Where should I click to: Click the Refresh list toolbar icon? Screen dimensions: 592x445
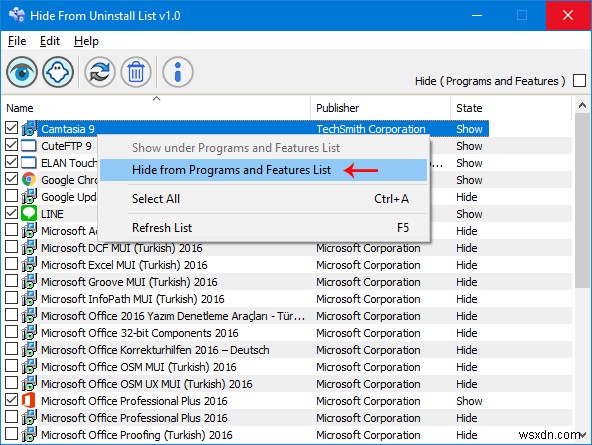[100, 72]
